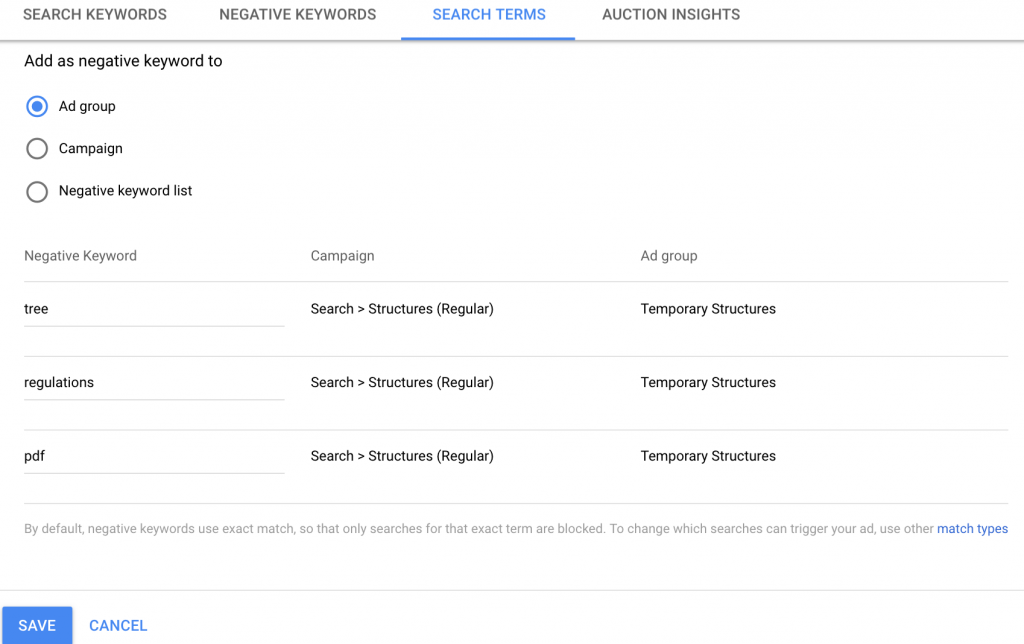Select the Ad group radio button

coord(37,106)
